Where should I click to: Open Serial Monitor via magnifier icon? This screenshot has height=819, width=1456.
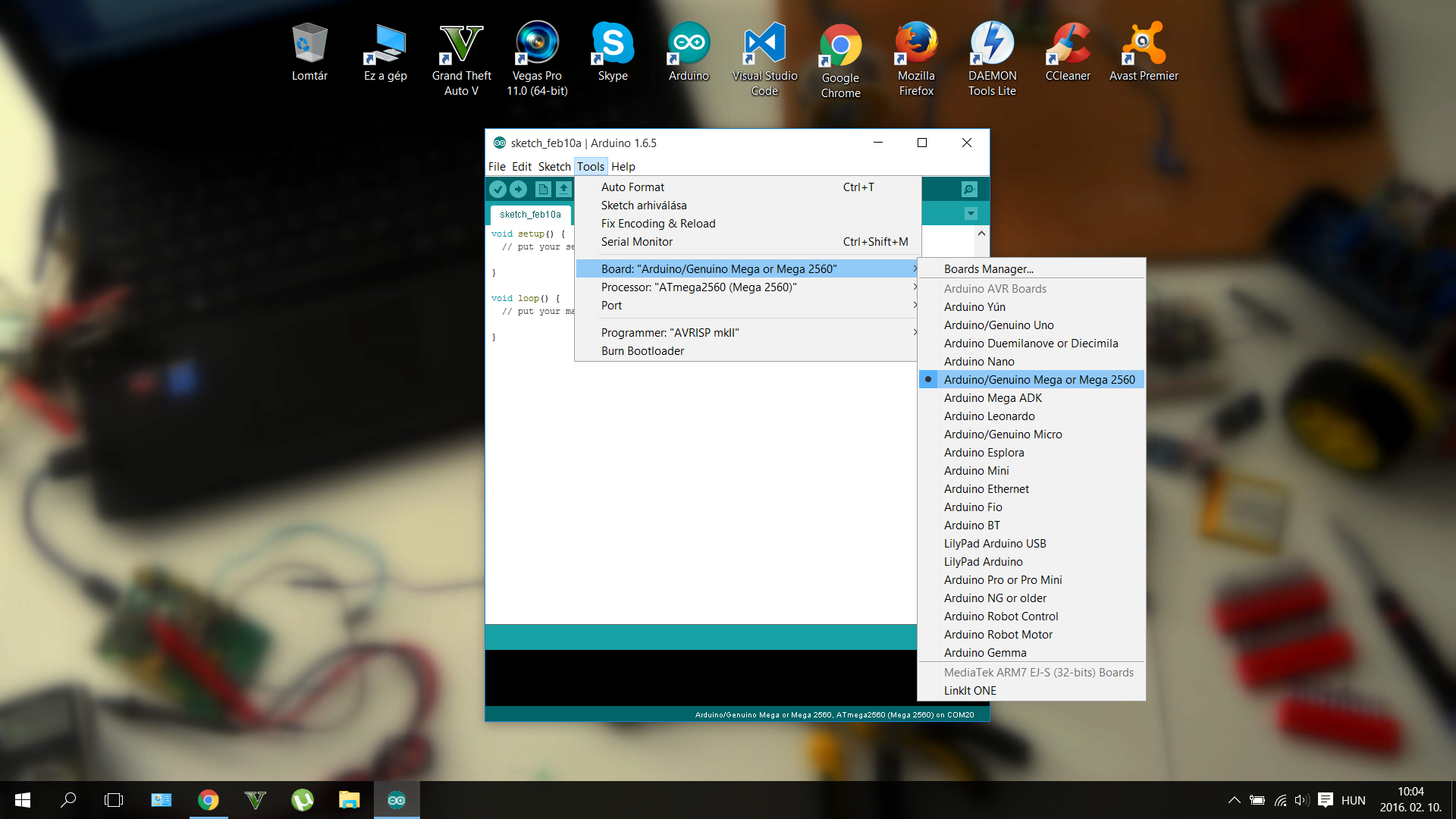click(x=969, y=189)
